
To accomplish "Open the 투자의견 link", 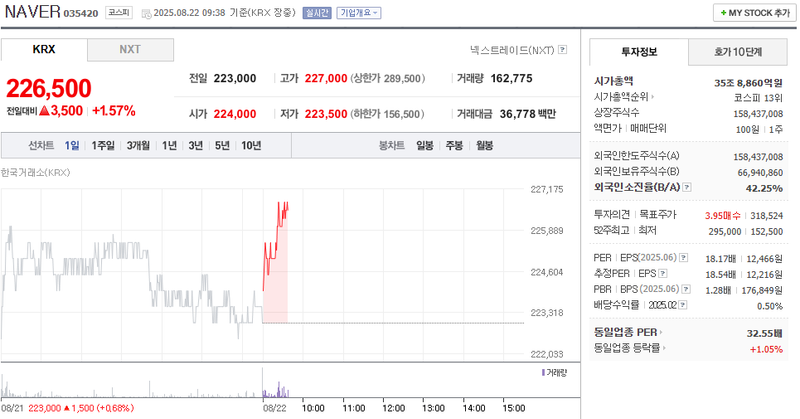I will tap(612, 214).
